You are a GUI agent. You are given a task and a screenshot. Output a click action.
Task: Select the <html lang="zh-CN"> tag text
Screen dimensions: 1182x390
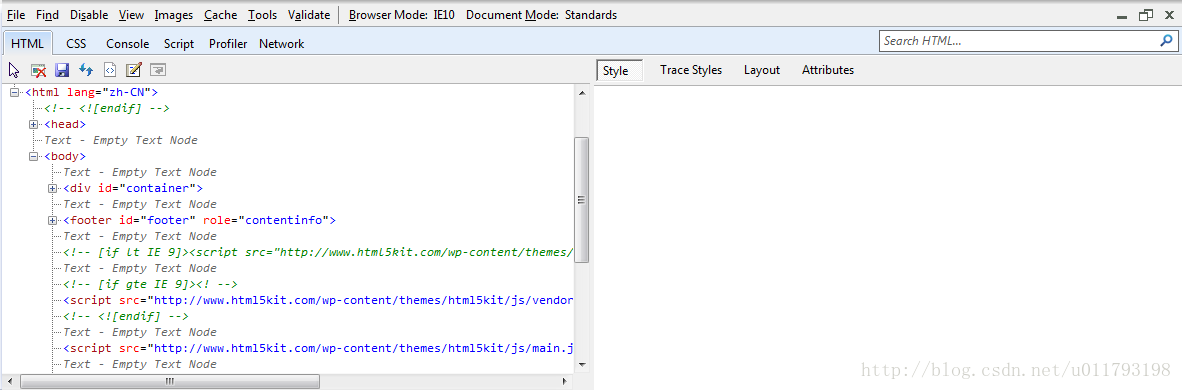pyautogui.click(x=91, y=92)
